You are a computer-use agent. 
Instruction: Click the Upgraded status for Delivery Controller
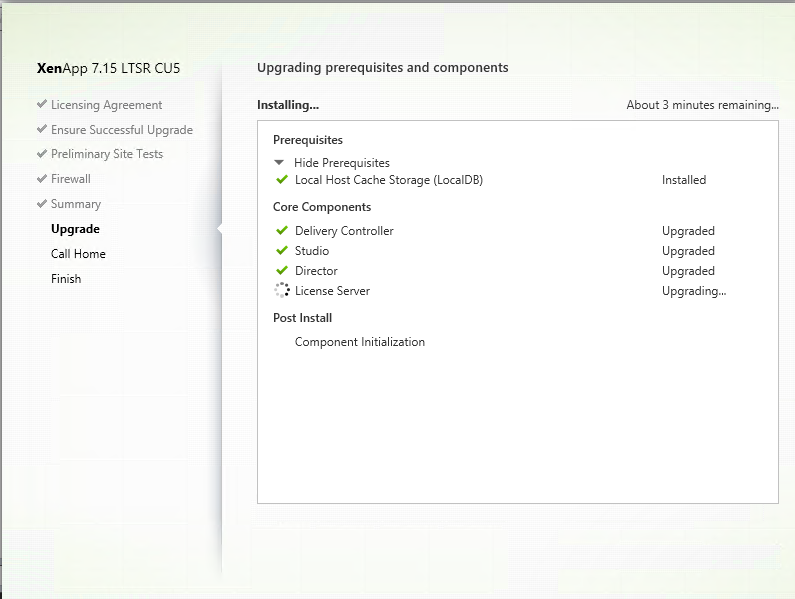click(x=688, y=231)
